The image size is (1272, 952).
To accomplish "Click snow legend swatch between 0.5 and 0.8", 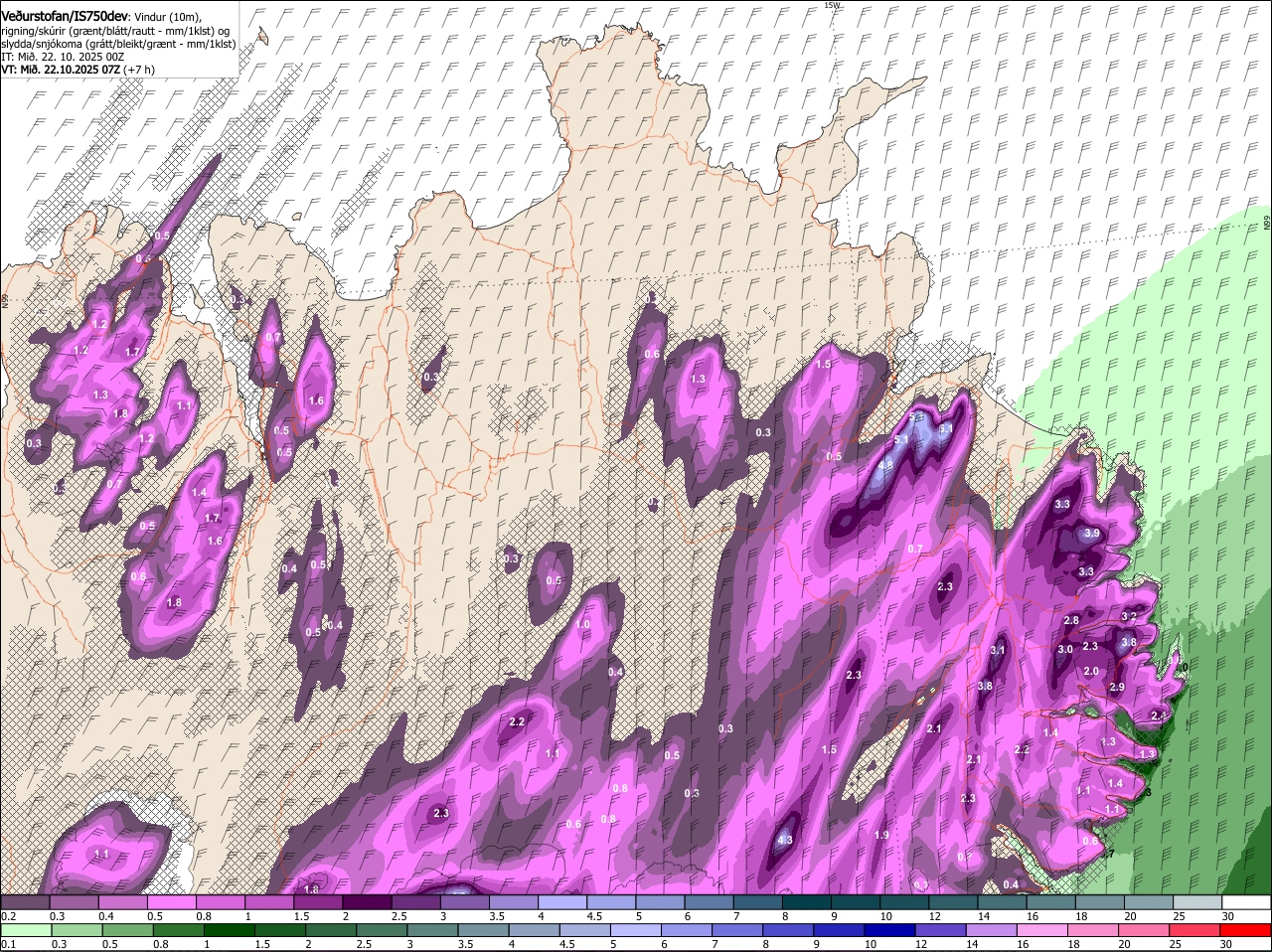I will 171,902.
